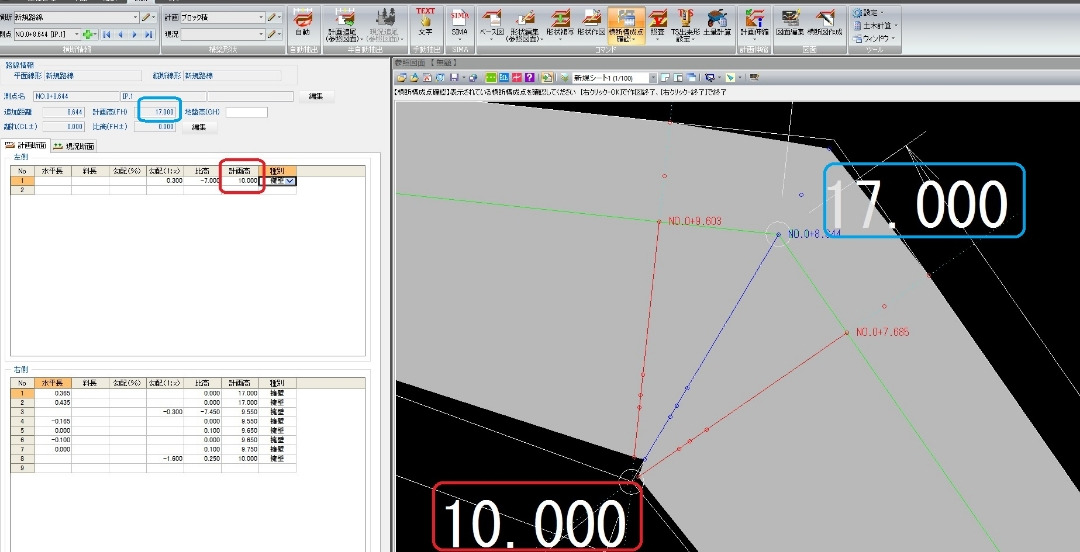The width and height of the screenshot is (1080, 552).
Task: Go to the last station arrow button
Action: point(148,34)
